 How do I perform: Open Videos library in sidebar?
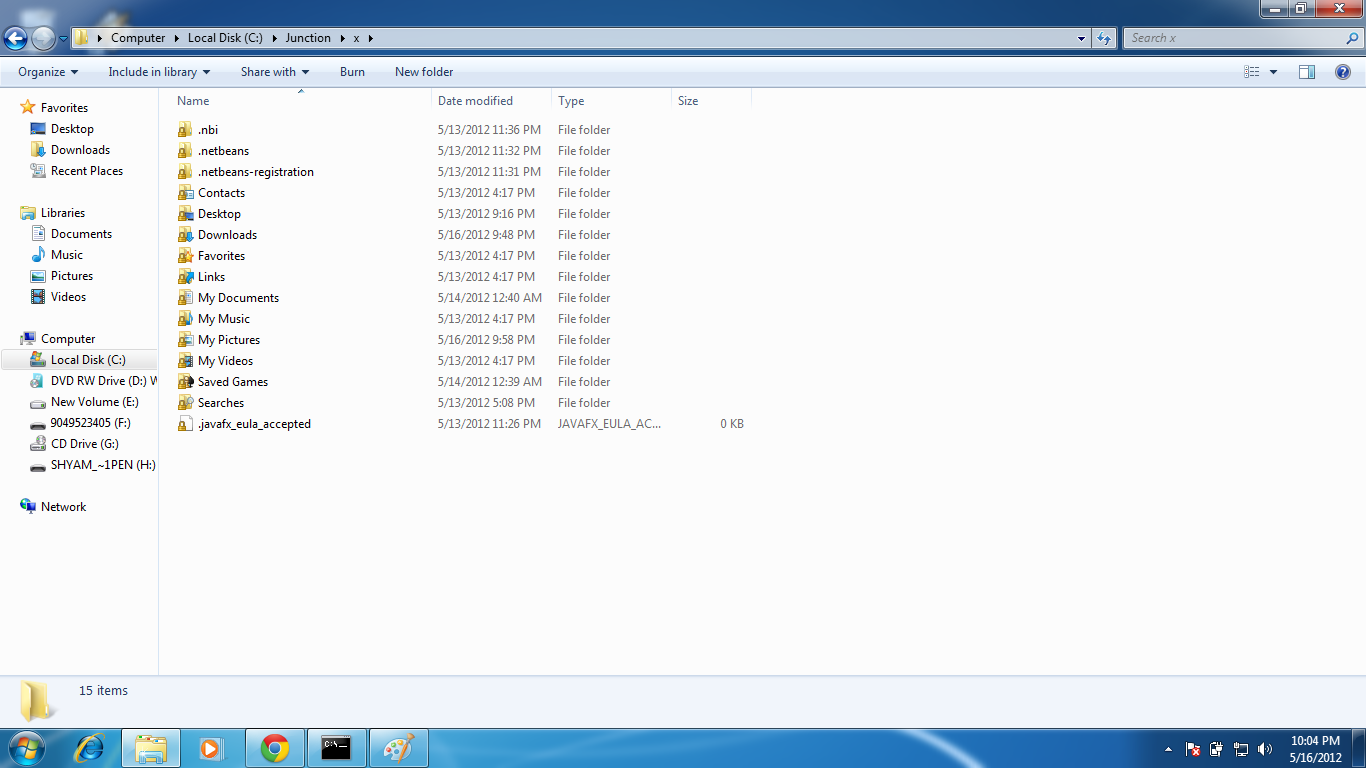click(68, 297)
